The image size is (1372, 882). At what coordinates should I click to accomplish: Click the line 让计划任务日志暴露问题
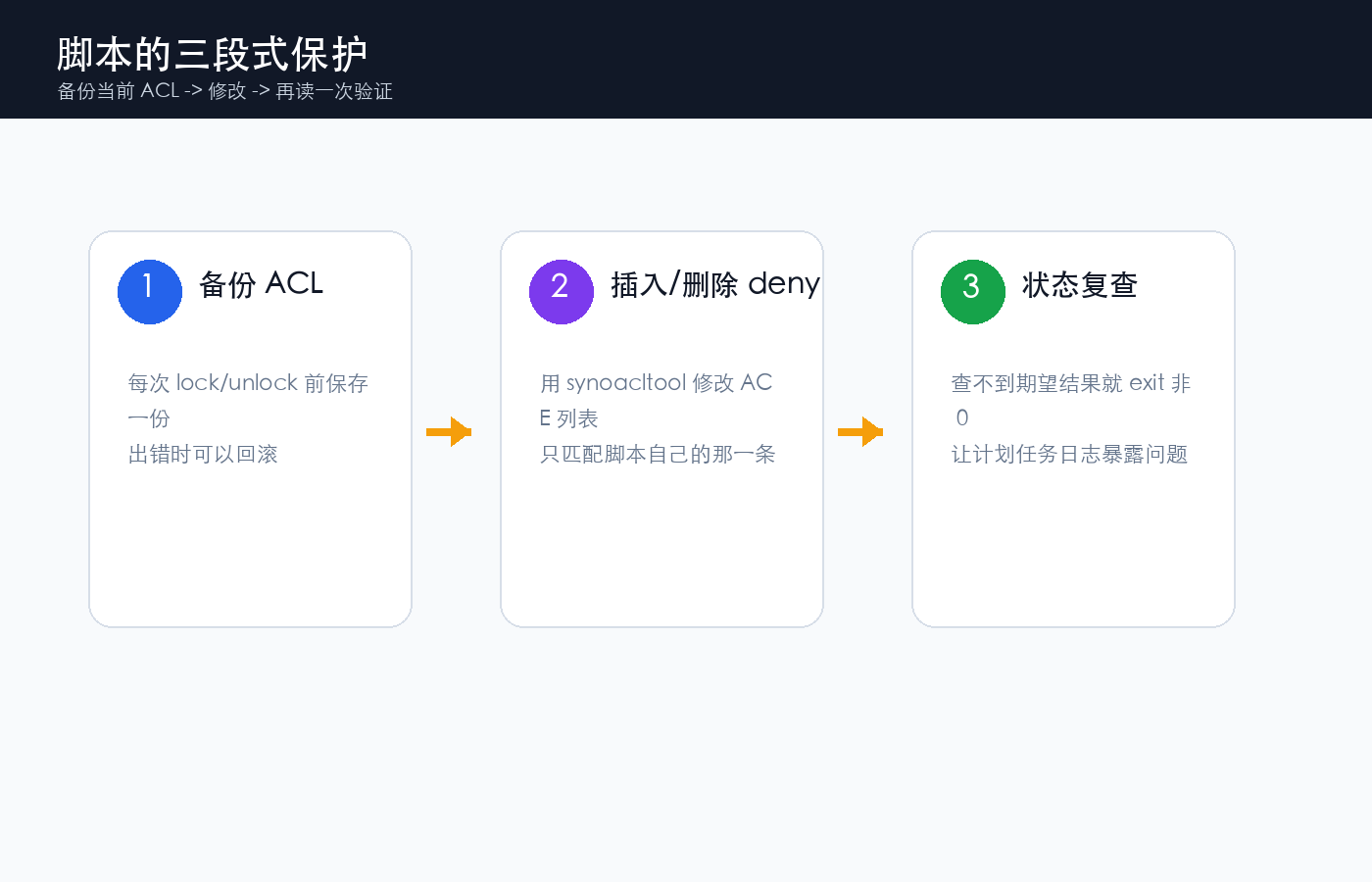click(x=1070, y=455)
